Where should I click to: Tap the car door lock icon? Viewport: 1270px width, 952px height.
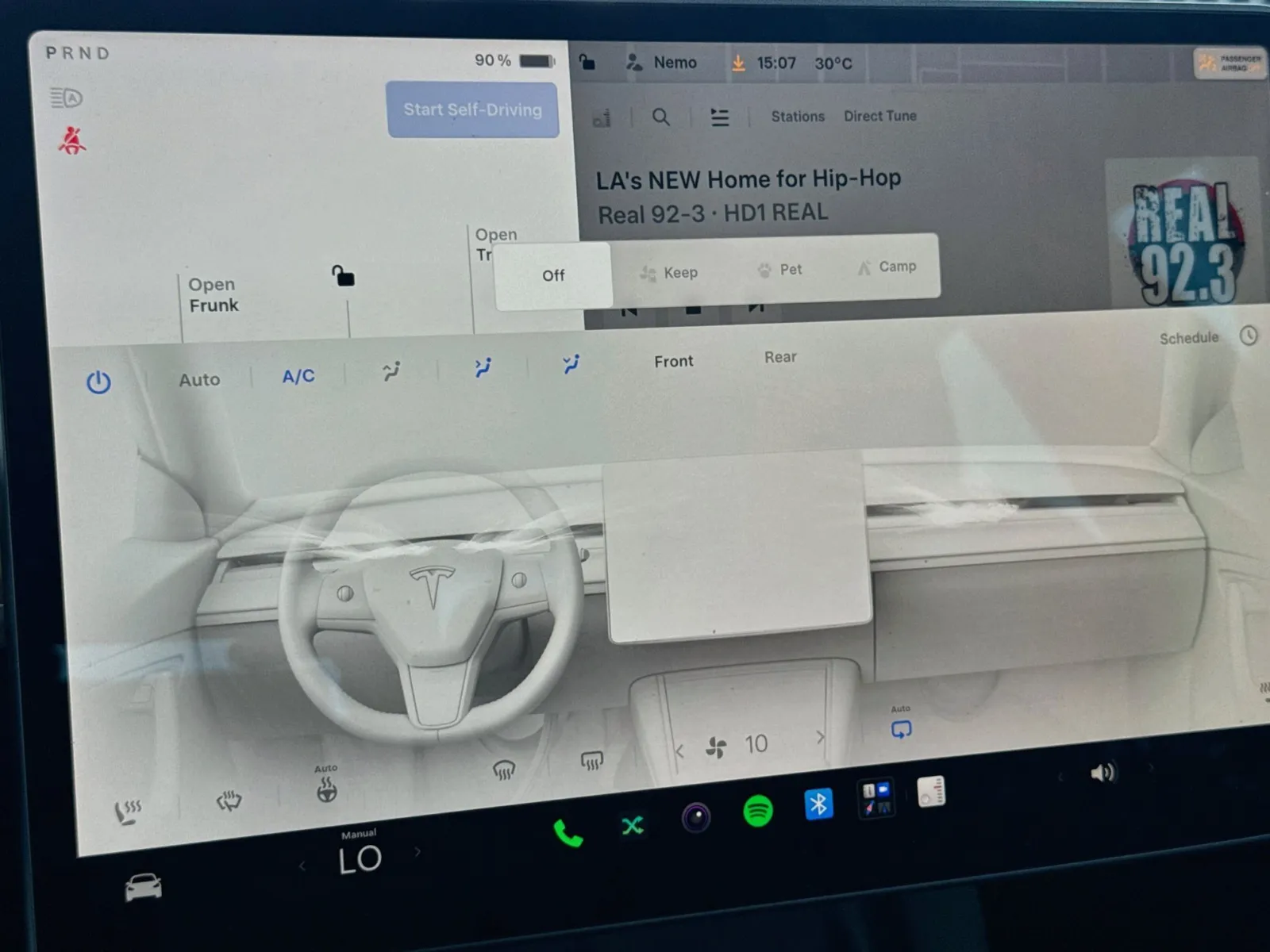tap(343, 276)
